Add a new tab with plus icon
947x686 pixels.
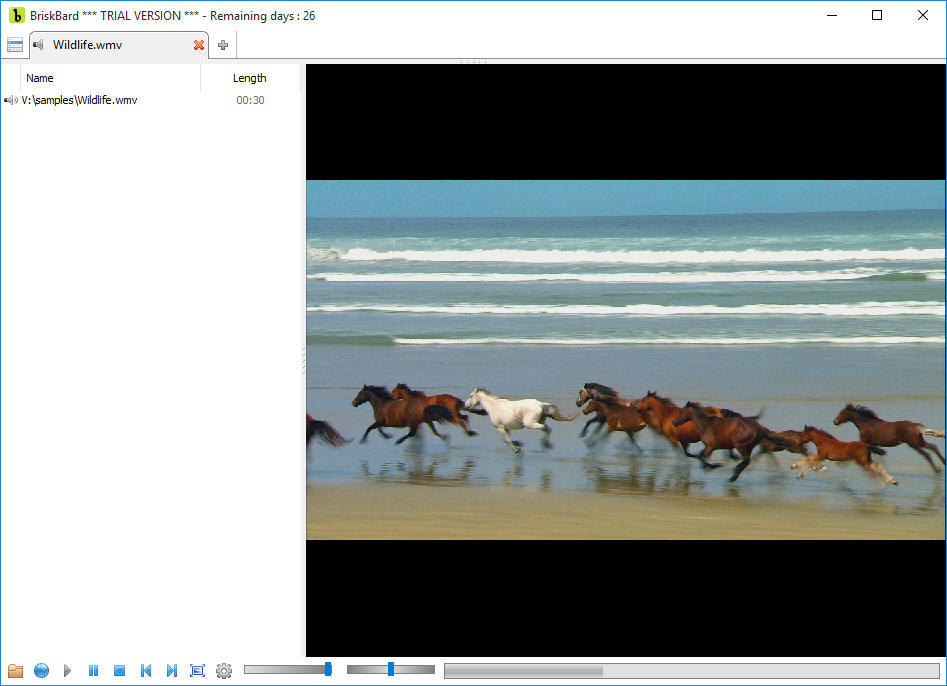[x=223, y=45]
